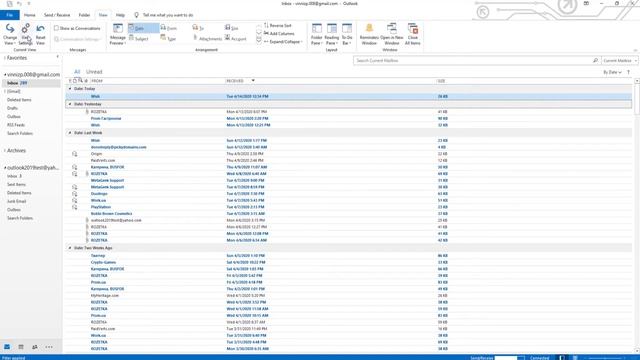The image size is (640, 360).
Task: Open the Home ribbon tab
Action: click(29, 15)
